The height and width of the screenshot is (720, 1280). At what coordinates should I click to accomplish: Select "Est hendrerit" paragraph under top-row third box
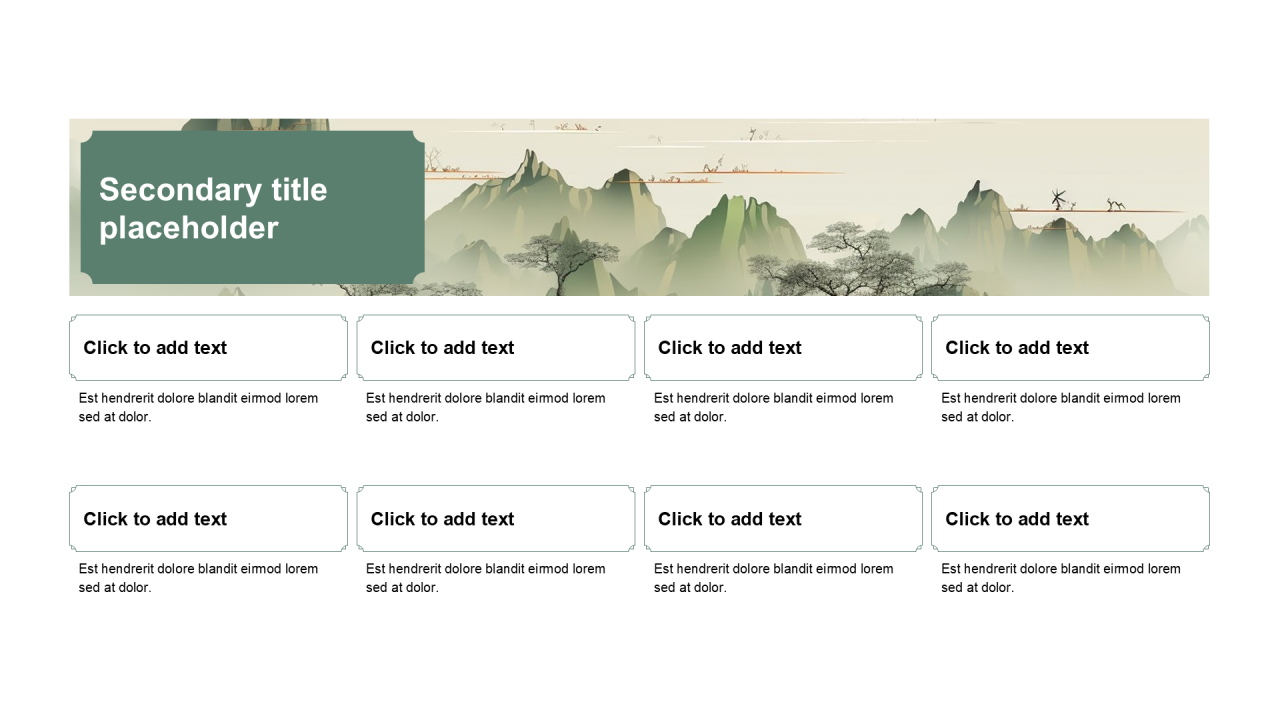coord(774,407)
